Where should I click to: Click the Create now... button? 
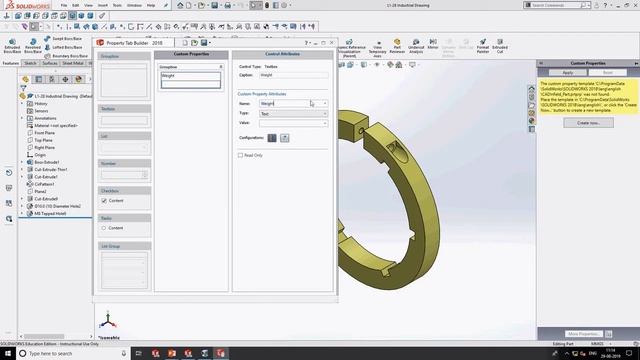pos(589,123)
